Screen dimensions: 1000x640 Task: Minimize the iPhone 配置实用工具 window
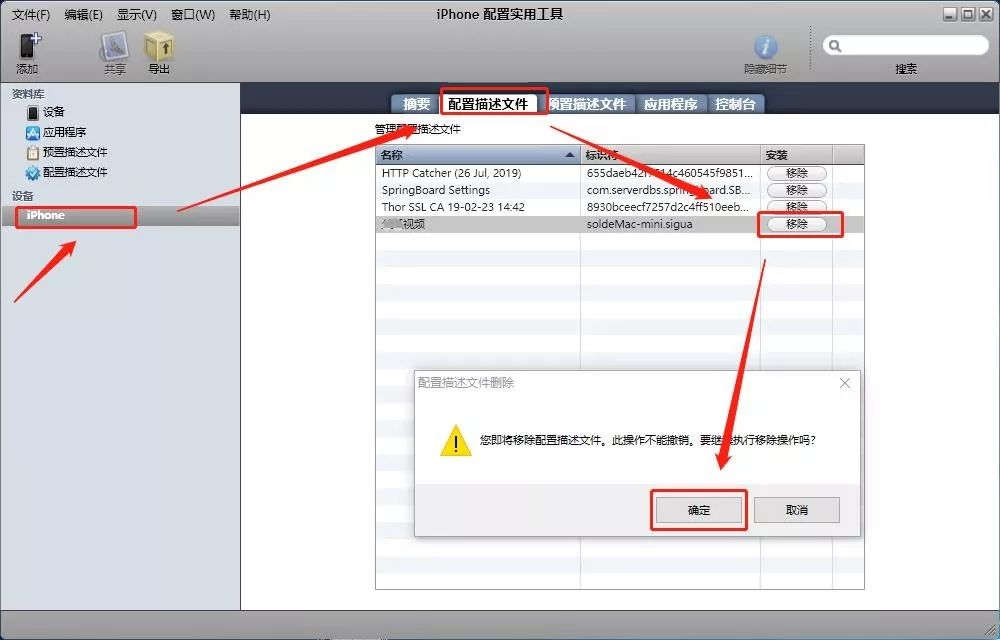pos(950,15)
